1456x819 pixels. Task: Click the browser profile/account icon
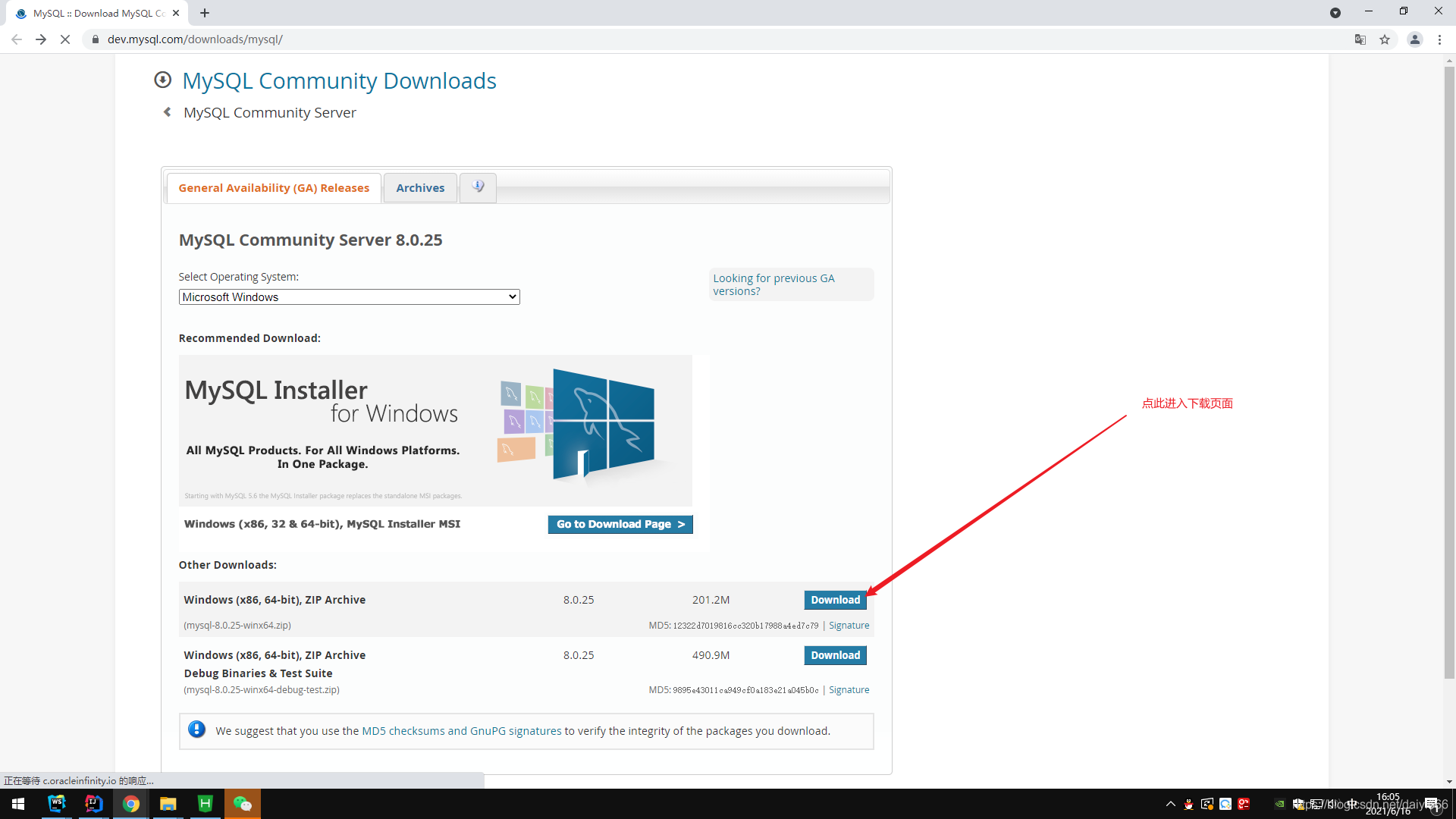[x=1415, y=39]
